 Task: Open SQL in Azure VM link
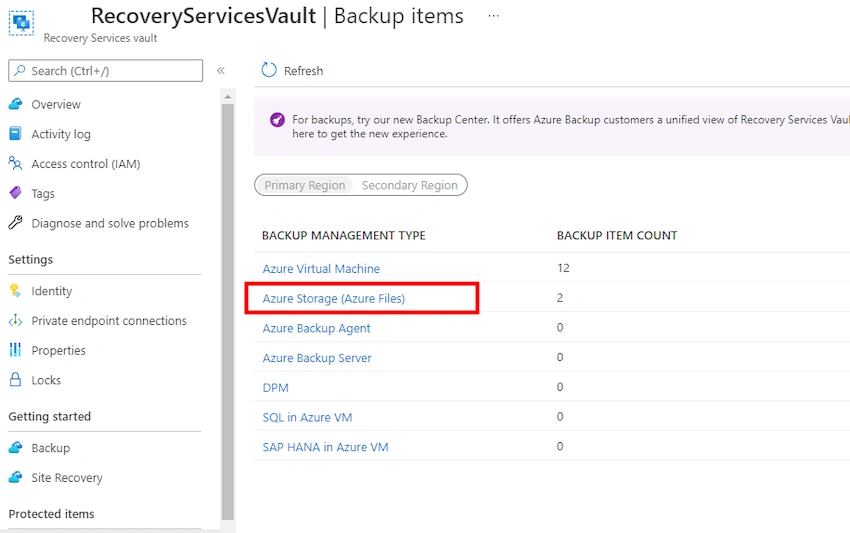point(307,417)
